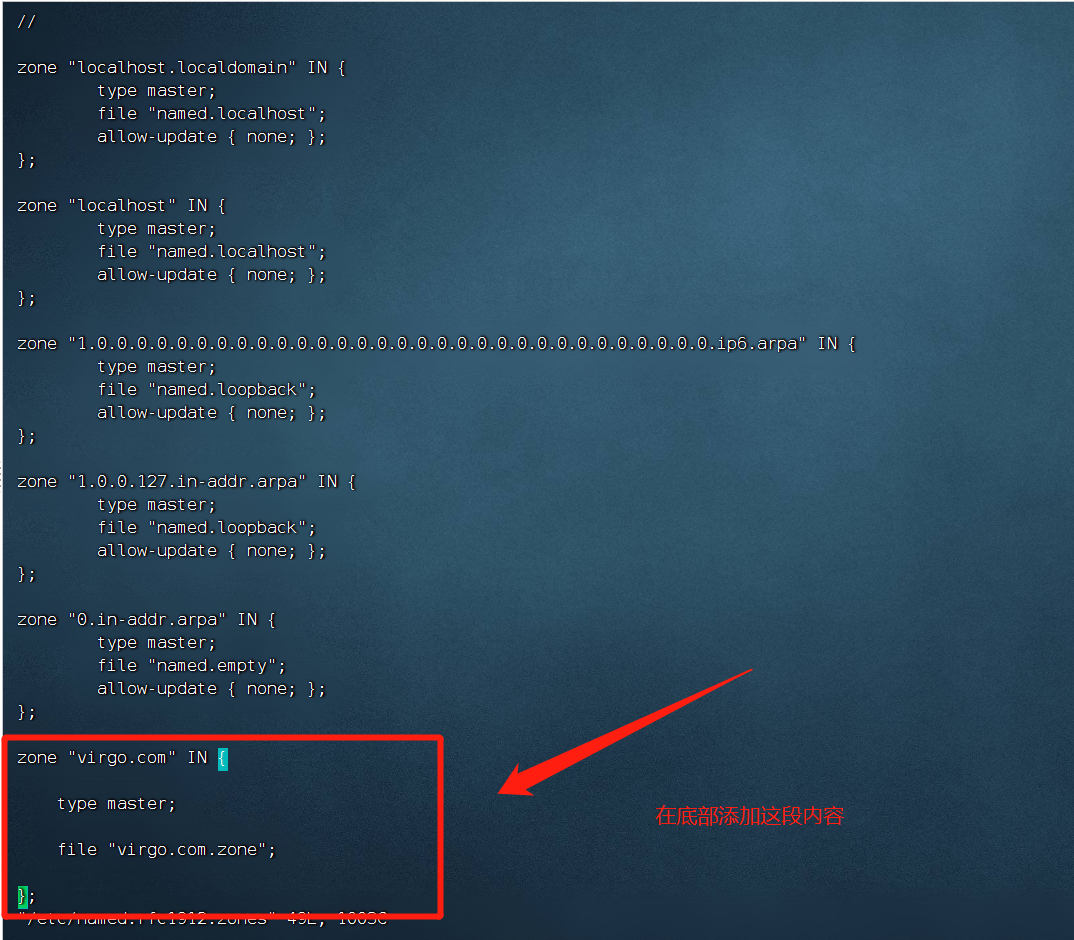
Task: Click the closing brace after the localhost.localdomain zone
Action: click(x=26, y=160)
